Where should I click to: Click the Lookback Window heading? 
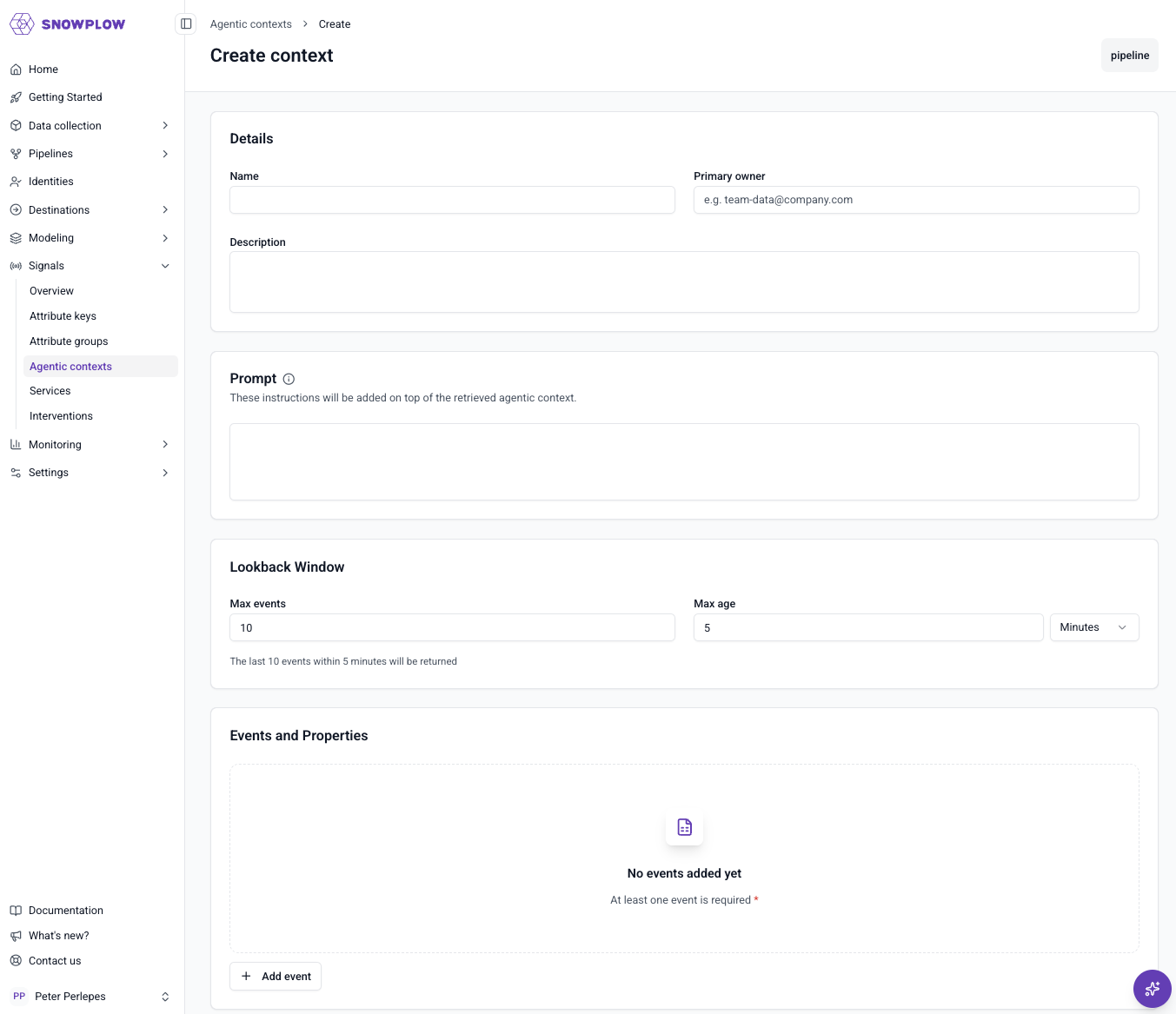coord(287,567)
